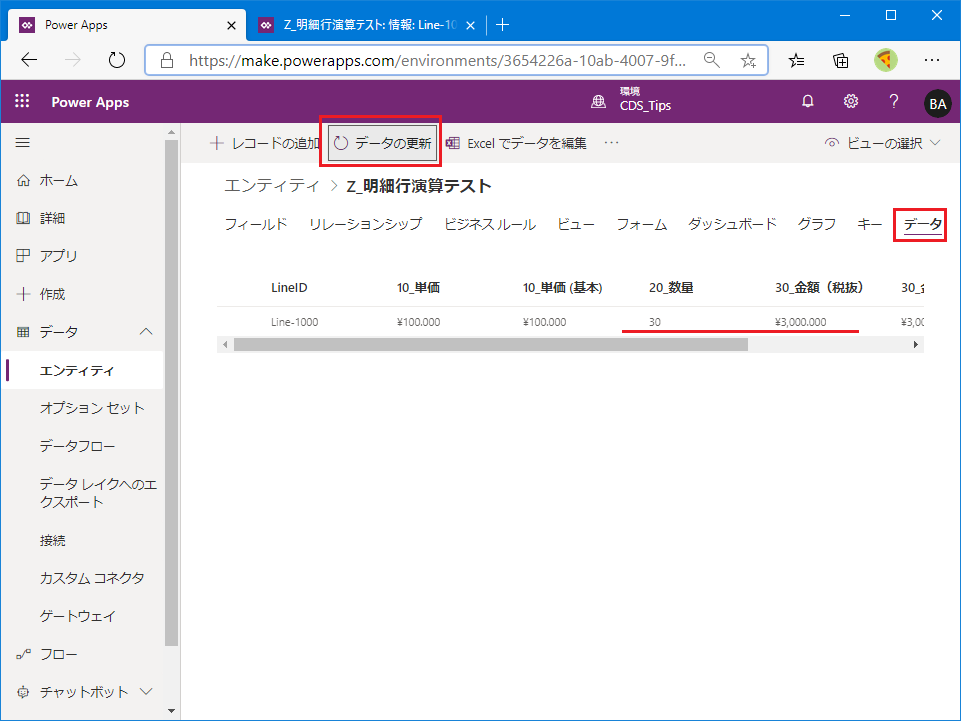The image size is (961, 721).
Task: Click the エンティティ breadcrumb link
Action: (x=272, y=186)
